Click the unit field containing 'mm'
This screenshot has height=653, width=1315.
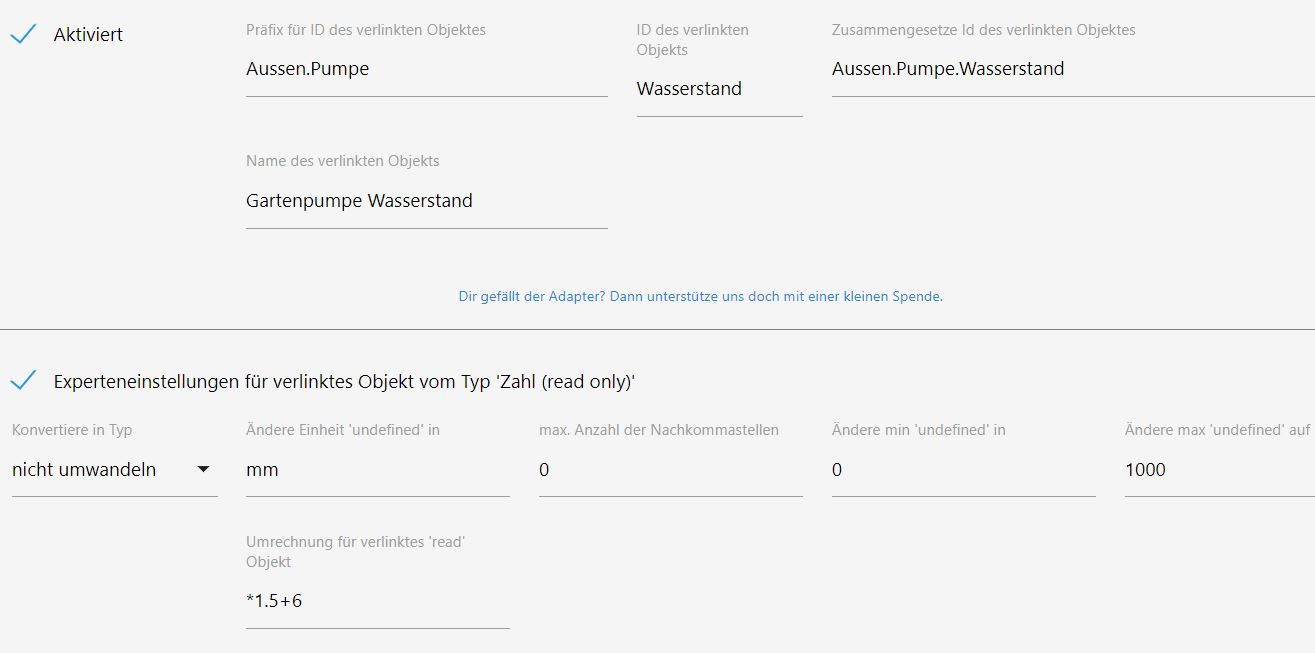click(377, 470)
